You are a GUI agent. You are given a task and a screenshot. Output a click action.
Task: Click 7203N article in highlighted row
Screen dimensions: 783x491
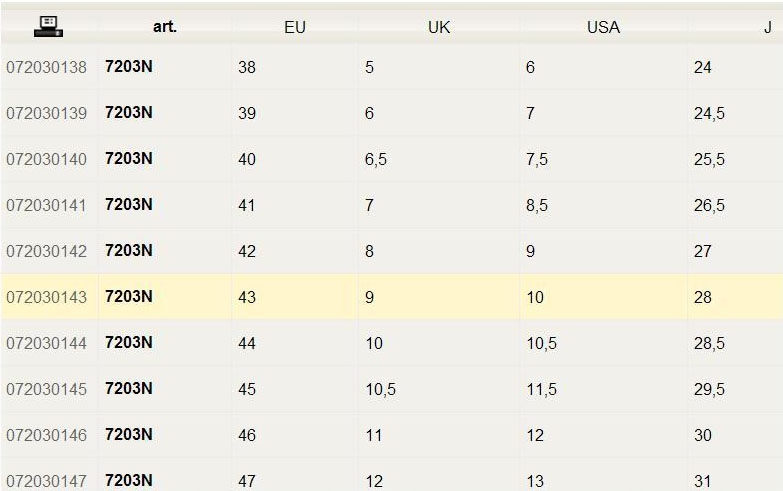tap(129, 296)
